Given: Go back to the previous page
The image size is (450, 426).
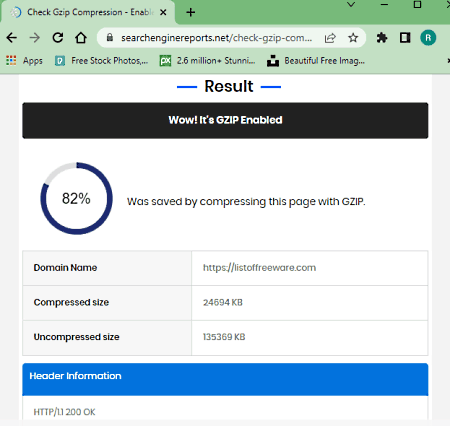Looking at the screenshot, I should tap(12, 38).
